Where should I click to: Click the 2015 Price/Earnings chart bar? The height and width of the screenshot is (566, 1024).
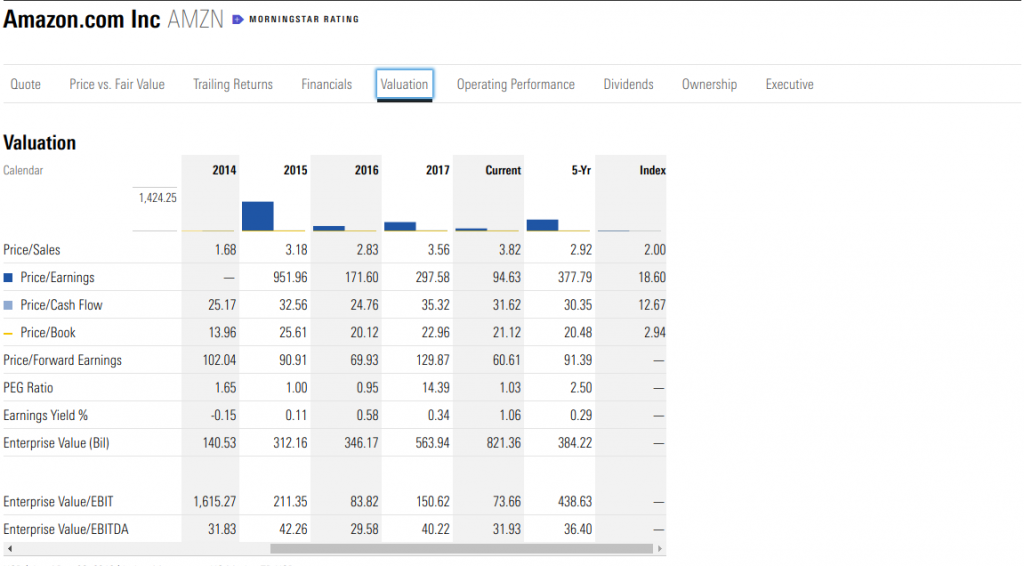pyautogui.click(x=258, y=216)
